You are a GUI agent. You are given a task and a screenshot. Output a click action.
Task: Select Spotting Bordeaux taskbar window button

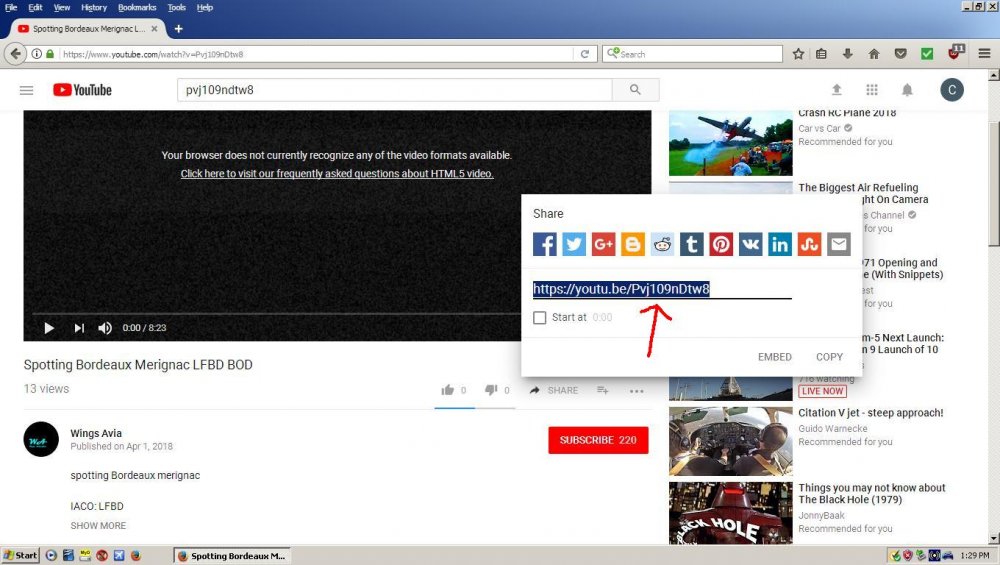pos(232,555)
